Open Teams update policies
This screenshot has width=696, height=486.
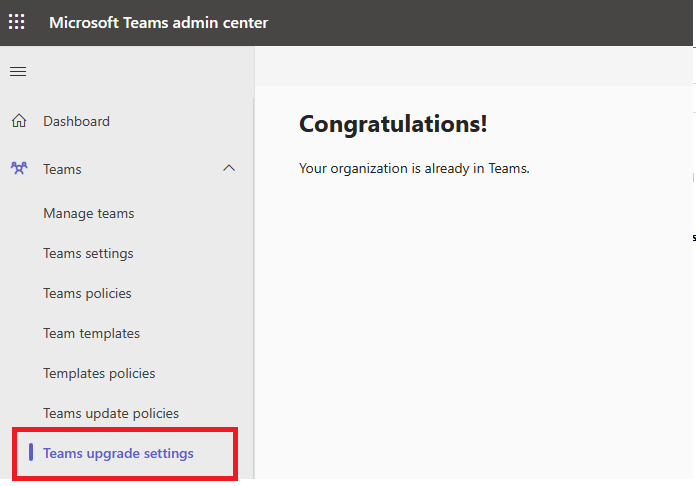click(111, 413)
